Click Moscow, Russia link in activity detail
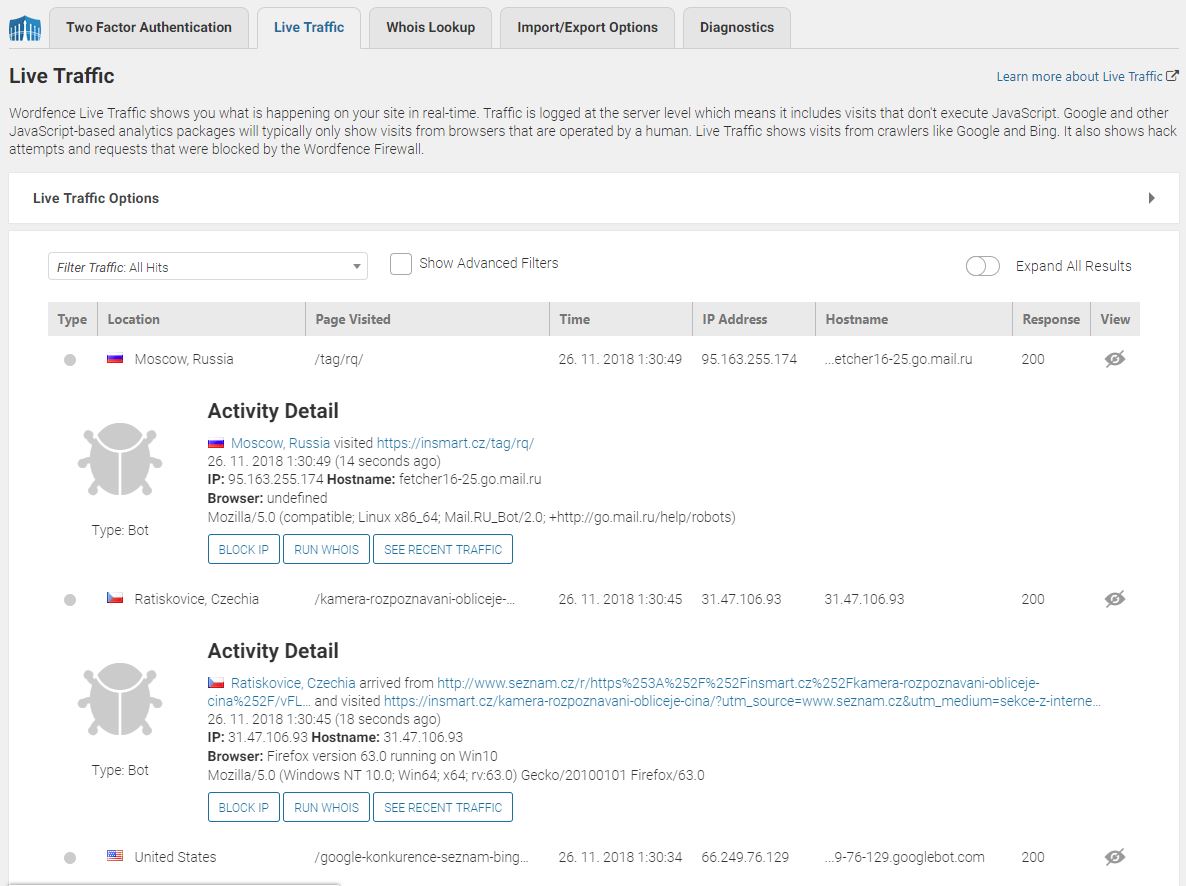 tap(281, 443)
